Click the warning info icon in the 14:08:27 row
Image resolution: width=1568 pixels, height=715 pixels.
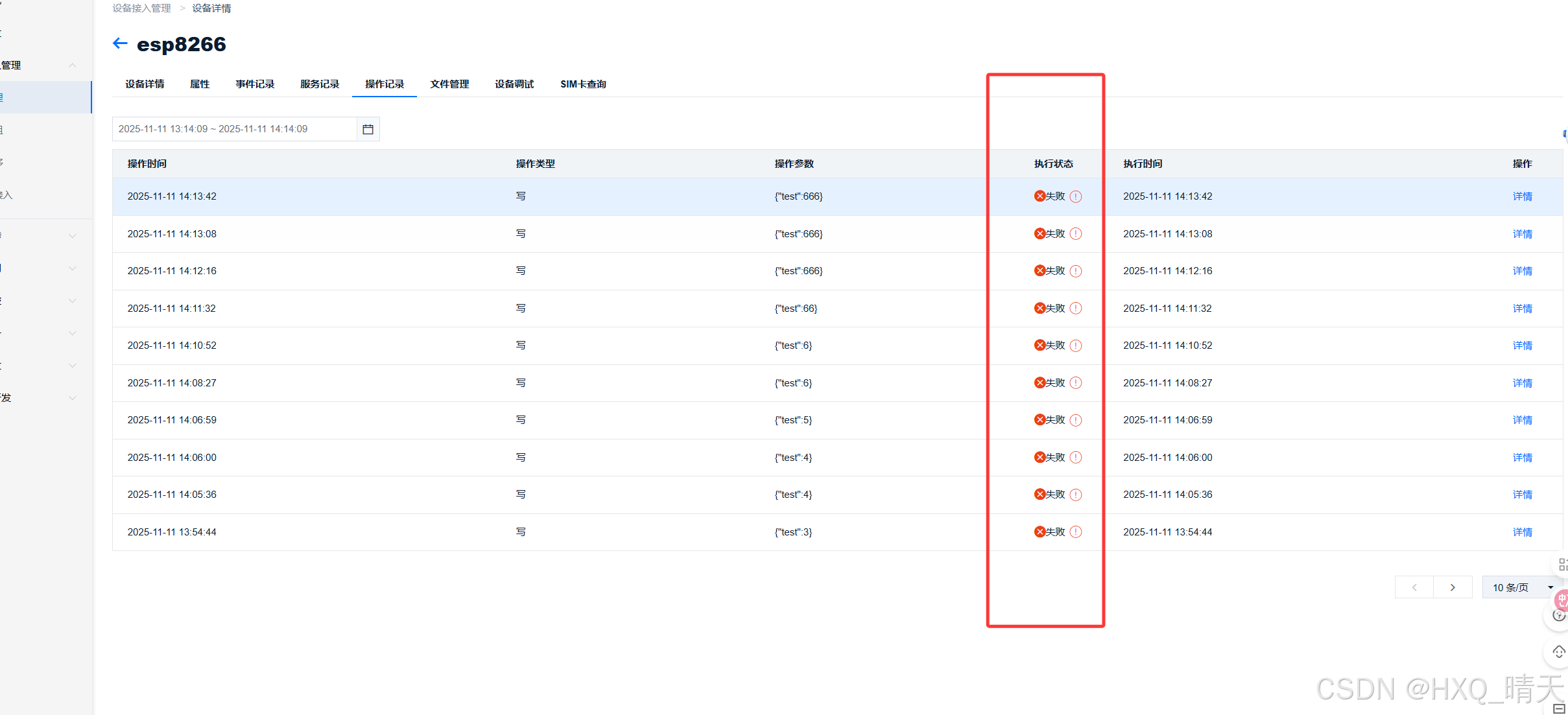[x=1076, y=383]
